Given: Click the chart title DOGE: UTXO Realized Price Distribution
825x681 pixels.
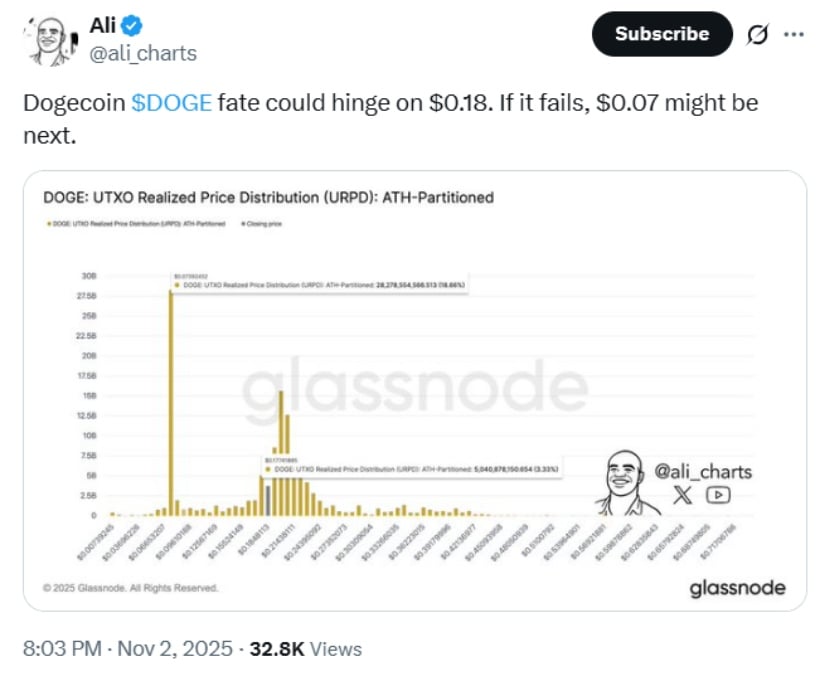Looking at the screenshot, I should click(269, 197).
